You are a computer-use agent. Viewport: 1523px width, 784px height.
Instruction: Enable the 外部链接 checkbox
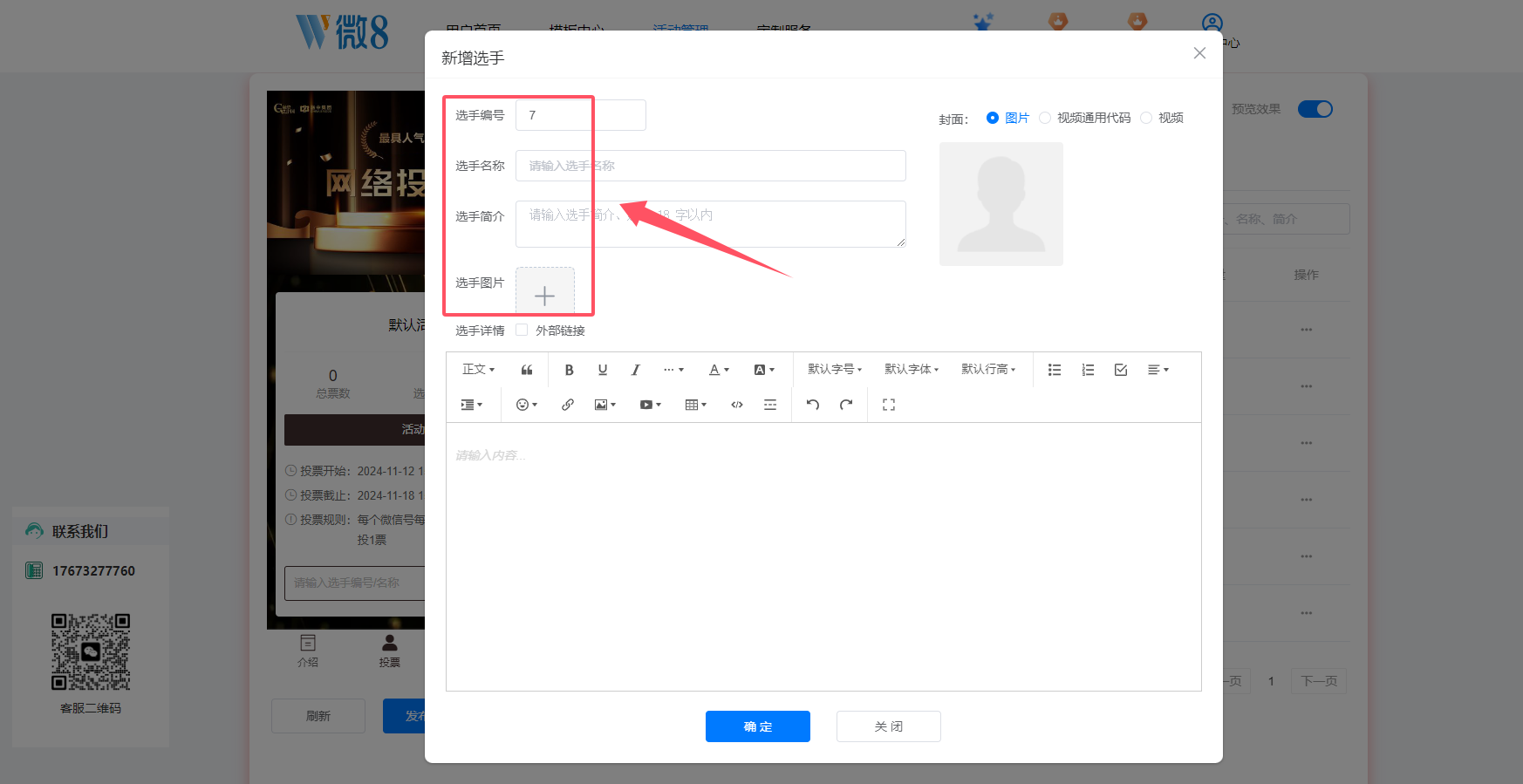click(522, 330)
